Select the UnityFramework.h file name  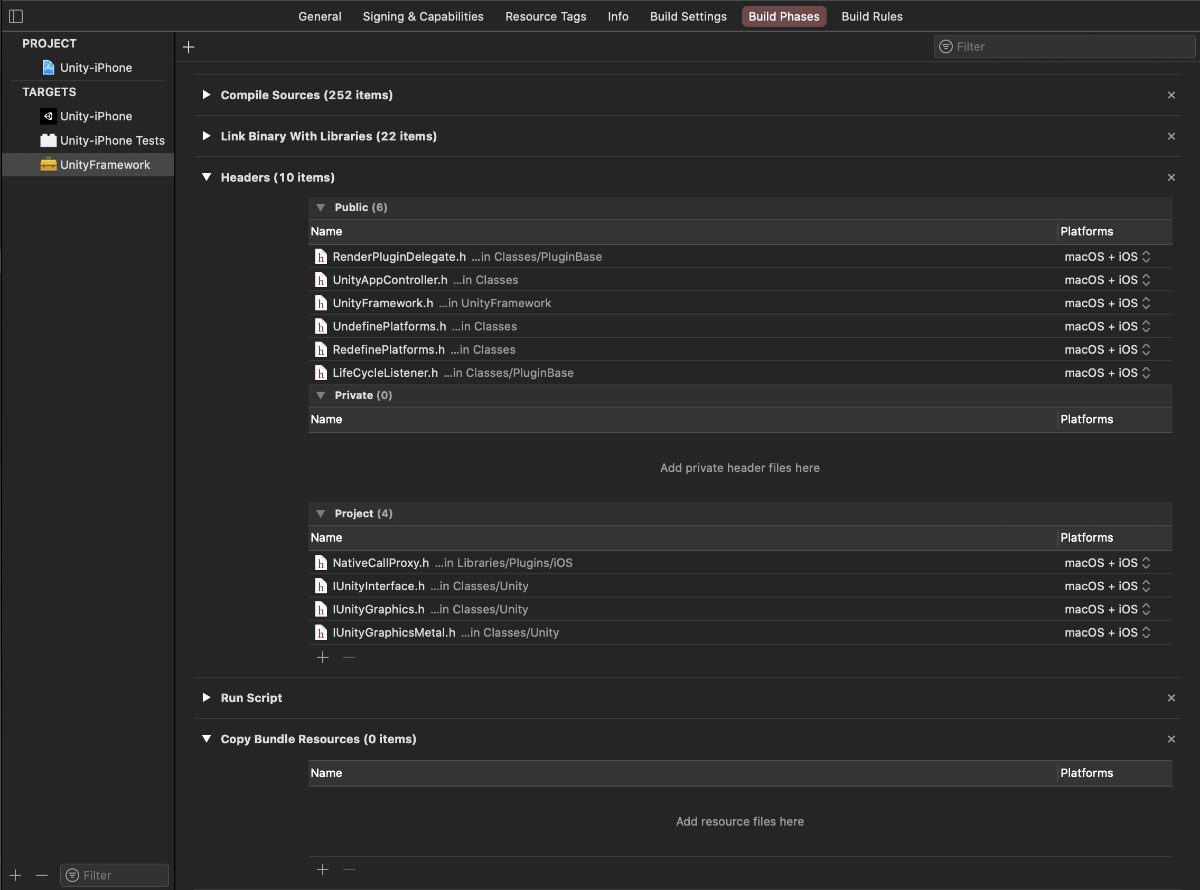(383, 303)
